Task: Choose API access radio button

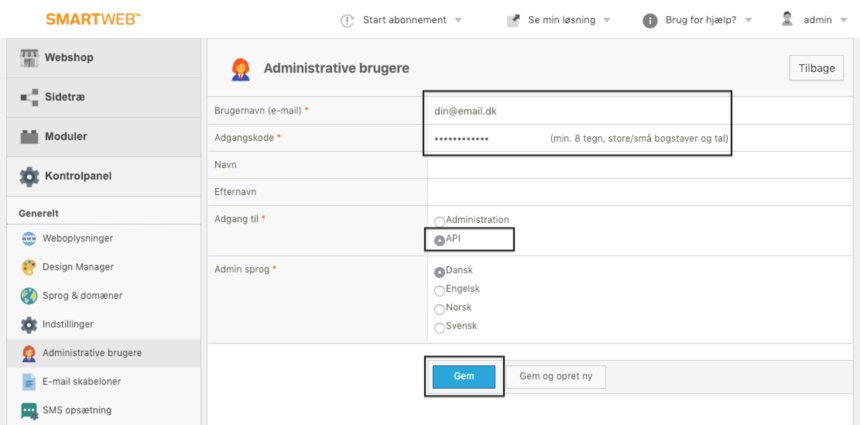Action: (439, 240)
